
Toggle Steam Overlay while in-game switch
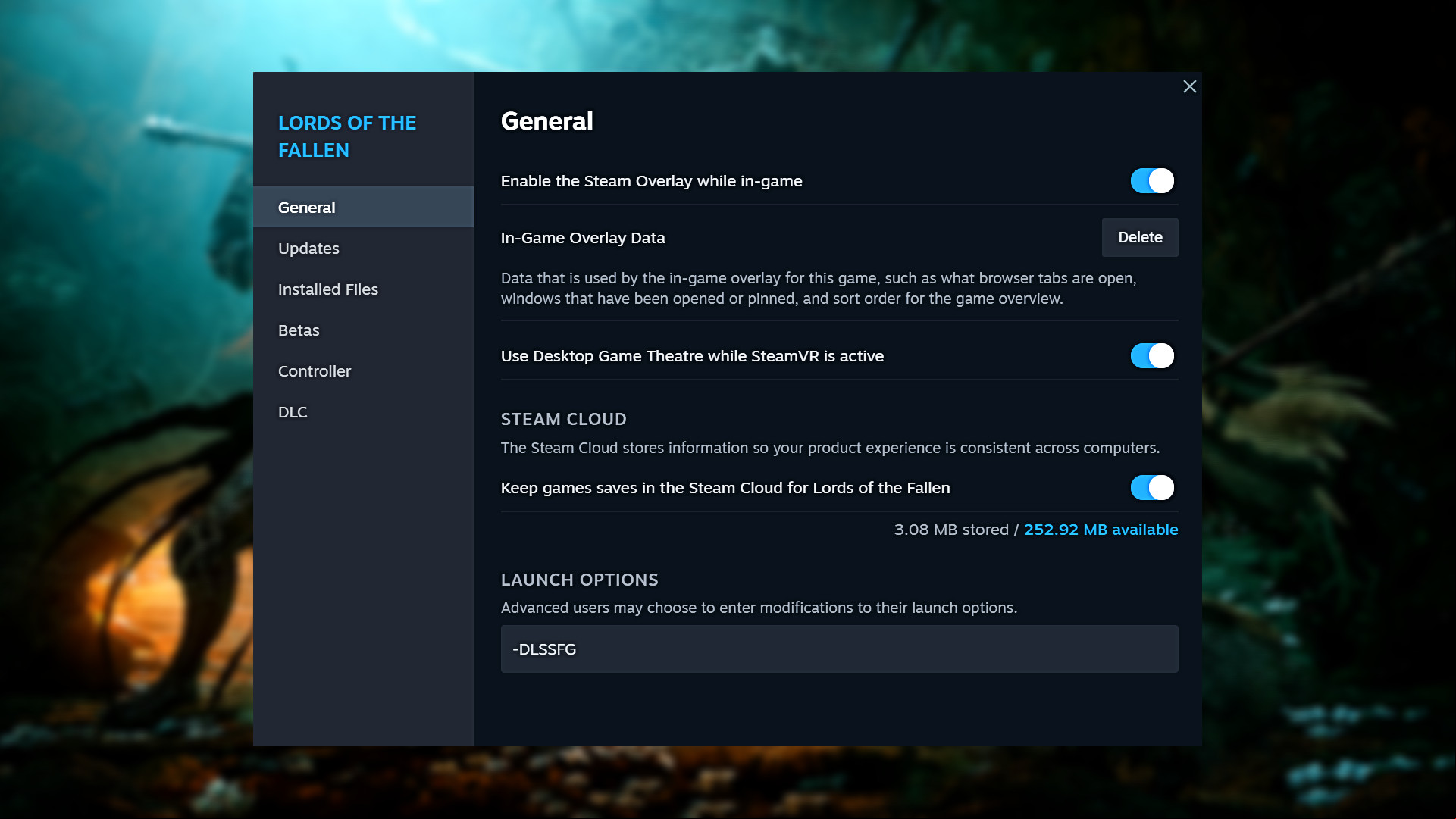click(x=1152, y=181)
